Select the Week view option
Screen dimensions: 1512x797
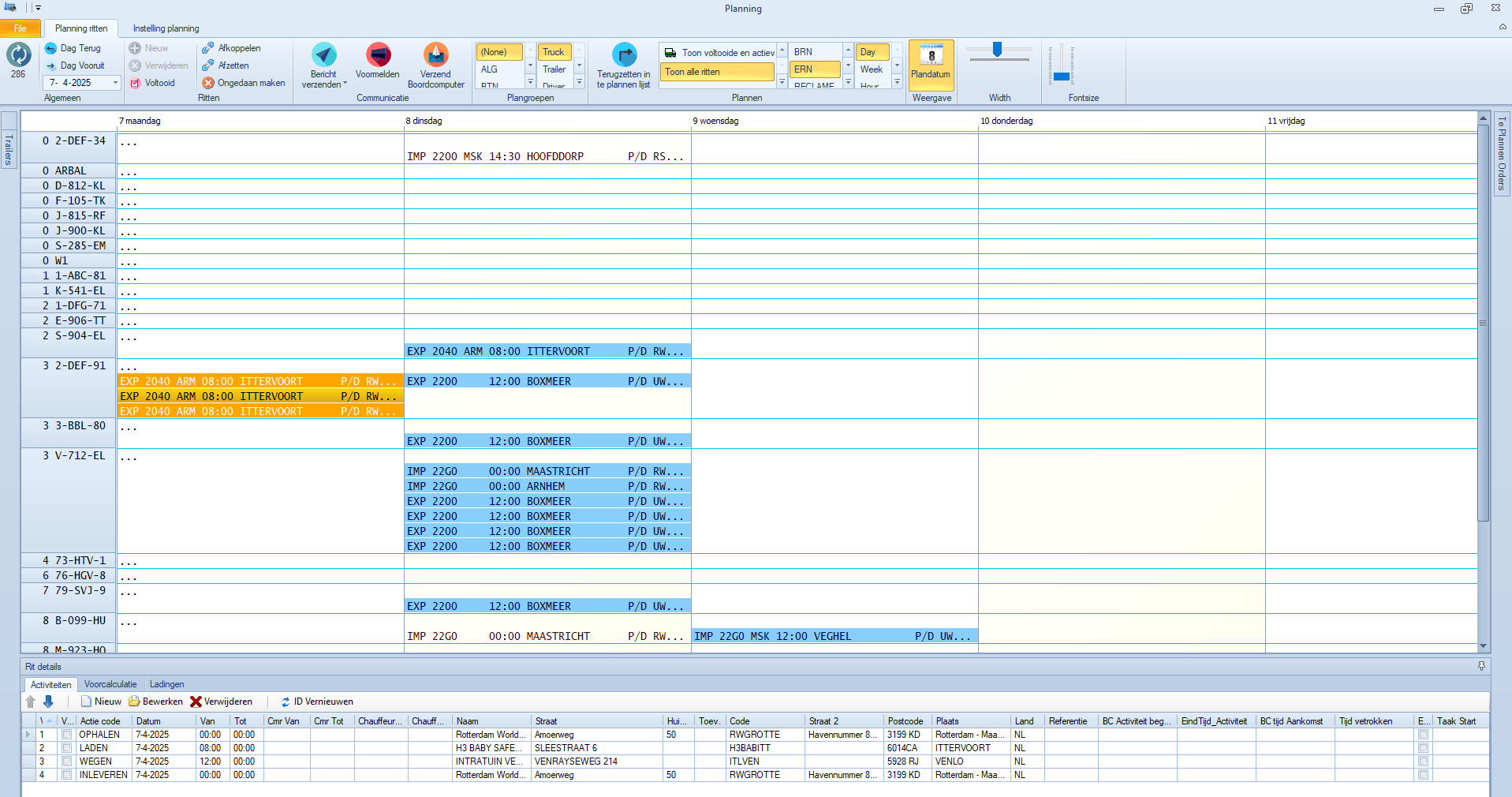tap(872, 69)
